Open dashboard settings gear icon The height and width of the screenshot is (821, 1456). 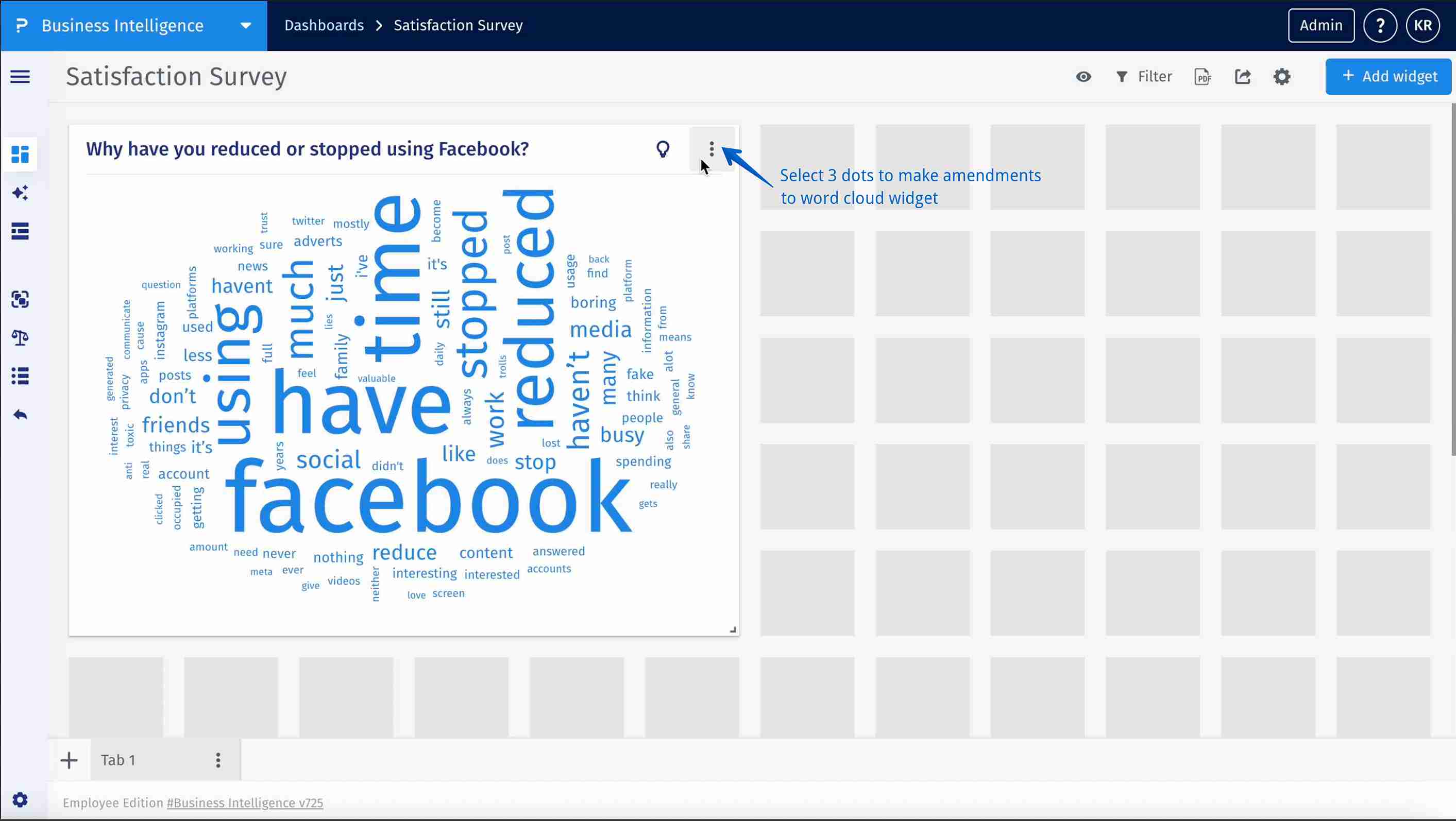click(1282, 76)
